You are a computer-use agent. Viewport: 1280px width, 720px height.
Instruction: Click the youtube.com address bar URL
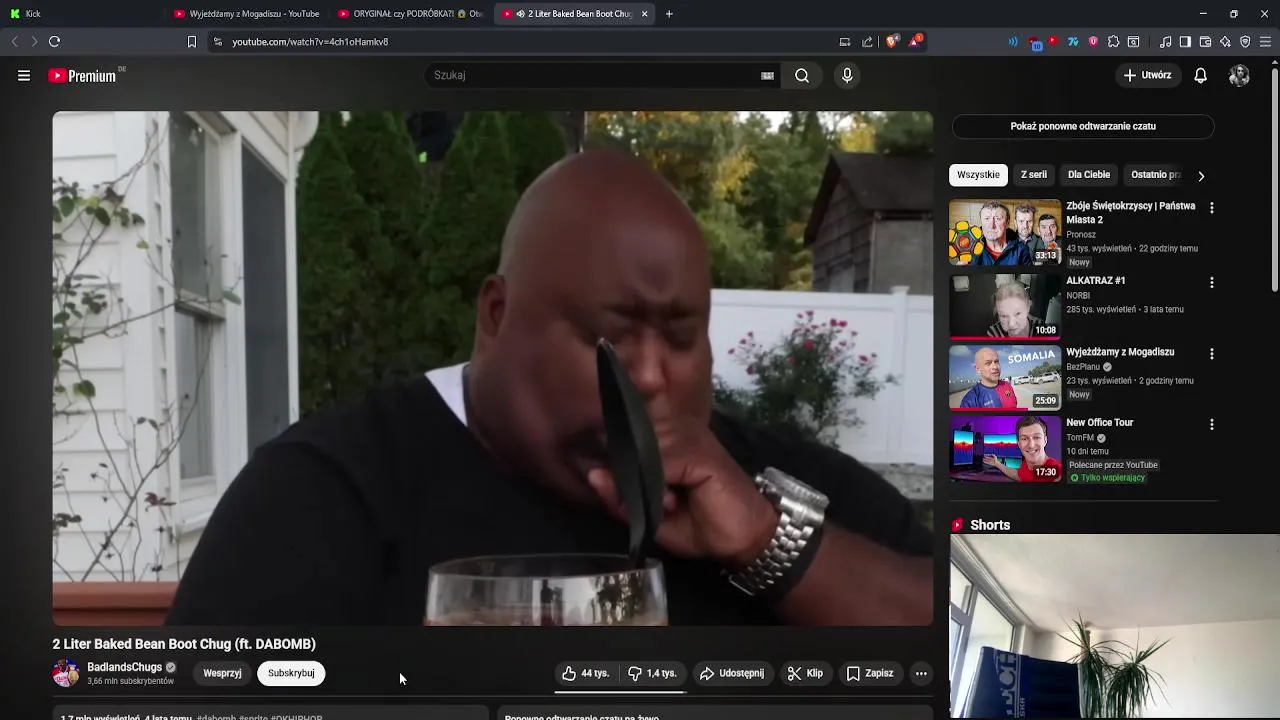coord(310,42)
